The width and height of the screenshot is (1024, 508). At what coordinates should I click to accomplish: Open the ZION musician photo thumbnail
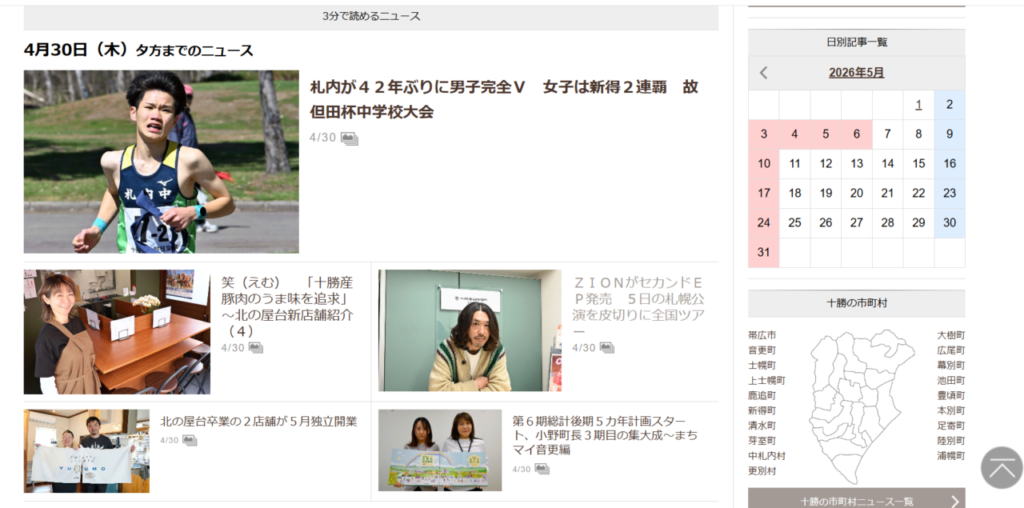[470, 330]
